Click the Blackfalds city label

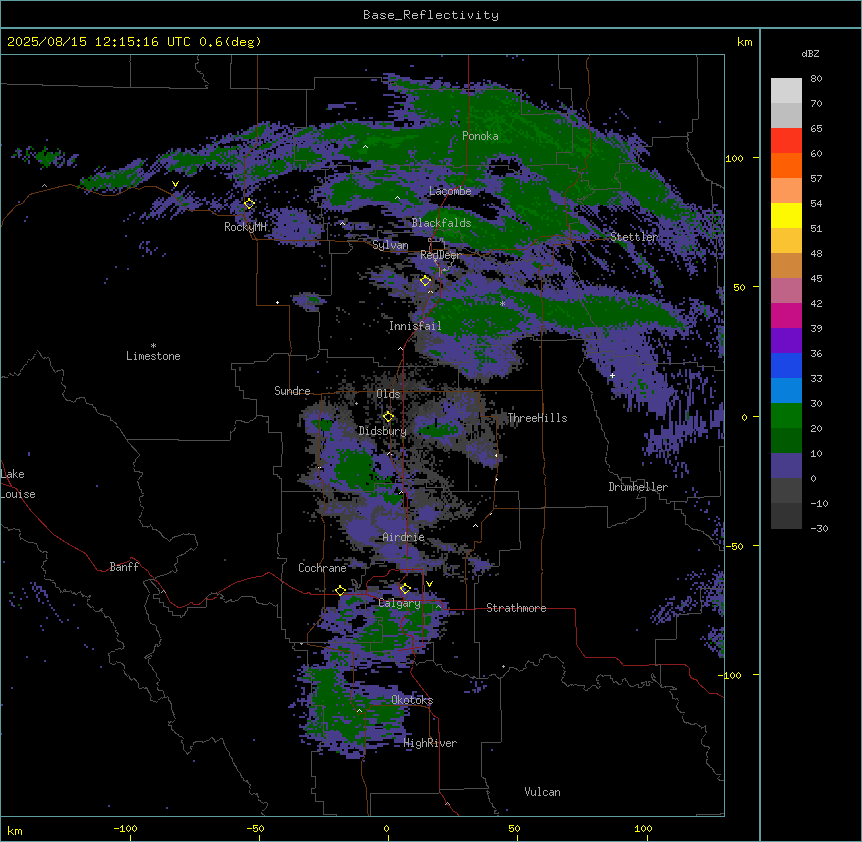pos(441,223)
